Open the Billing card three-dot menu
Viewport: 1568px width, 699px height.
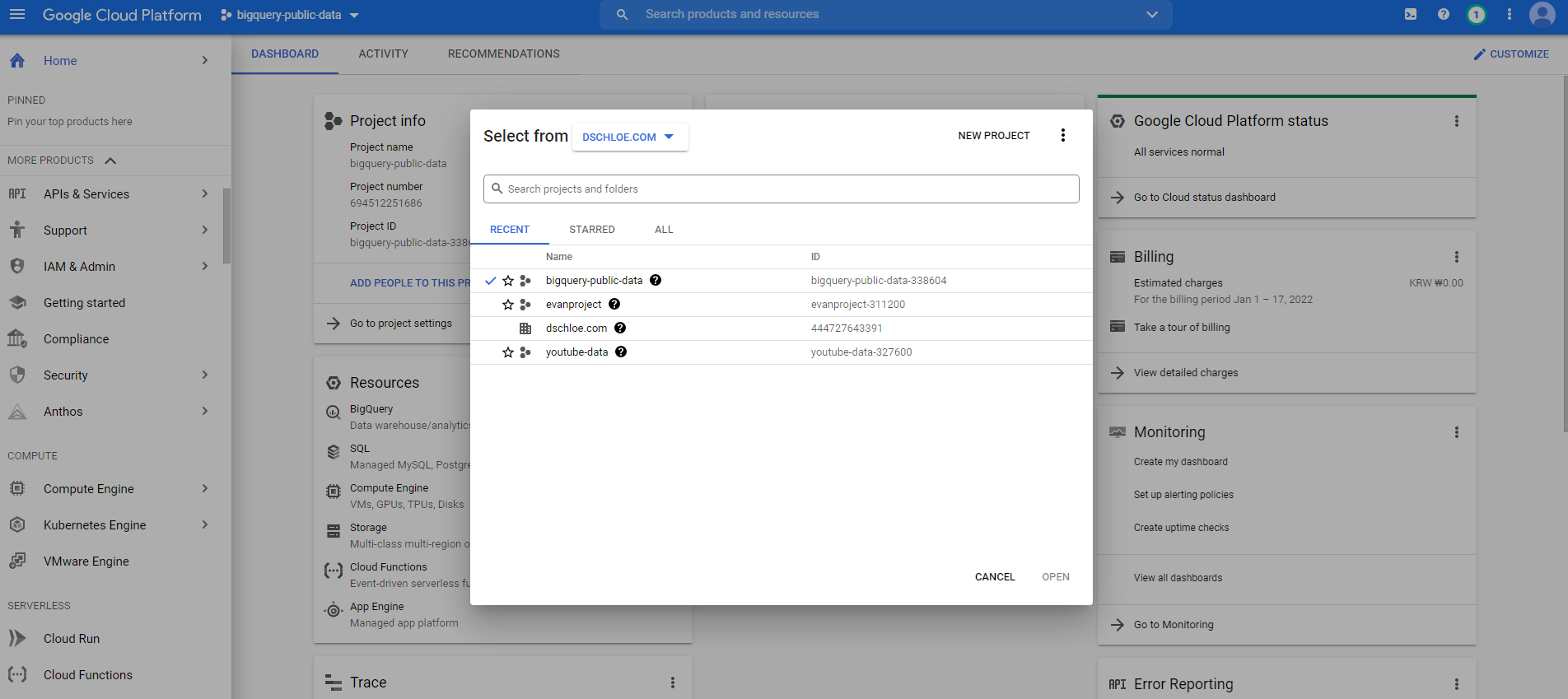coord(1457,257)
